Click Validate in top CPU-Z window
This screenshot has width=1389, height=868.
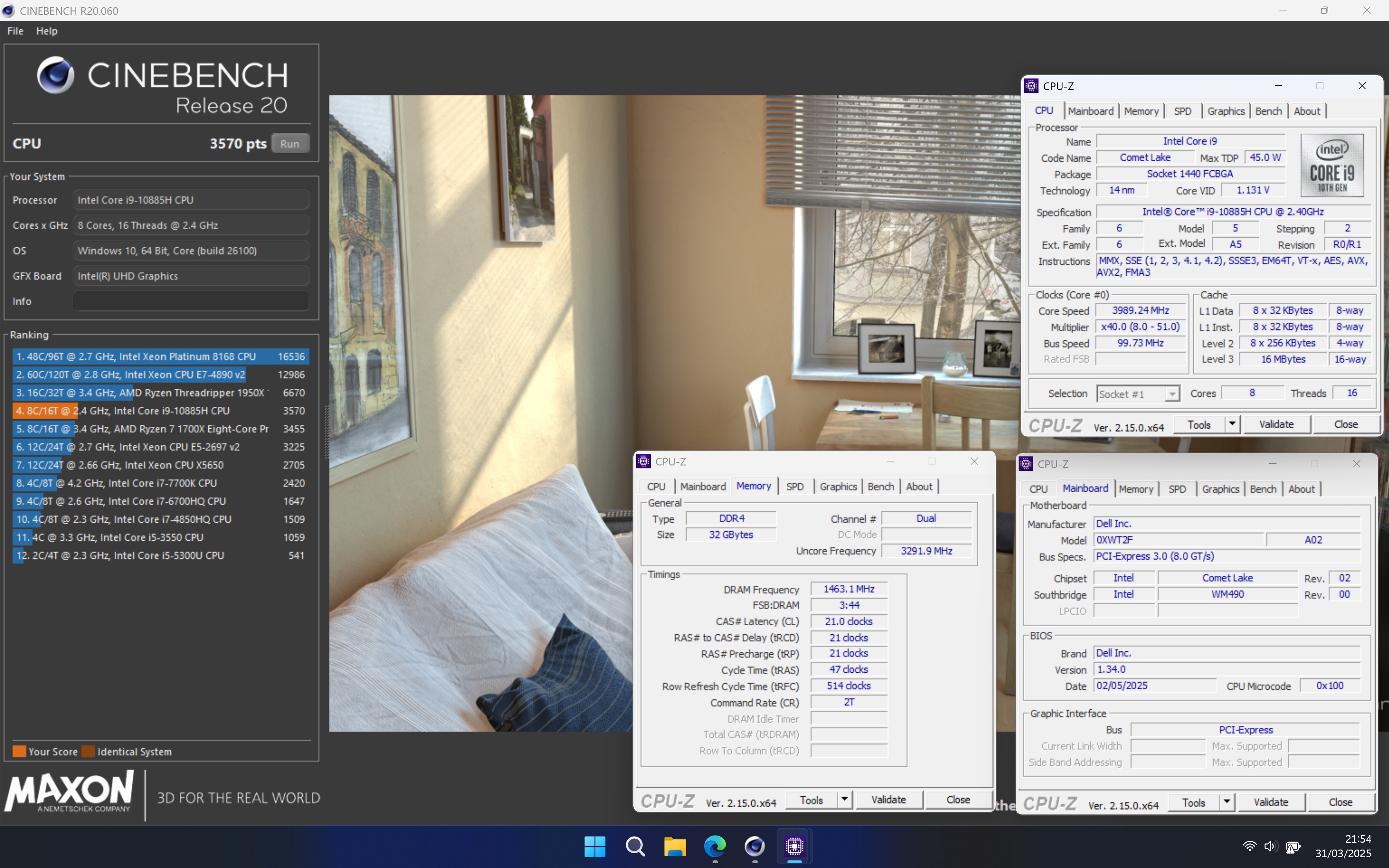click(x=1277, y=425)
